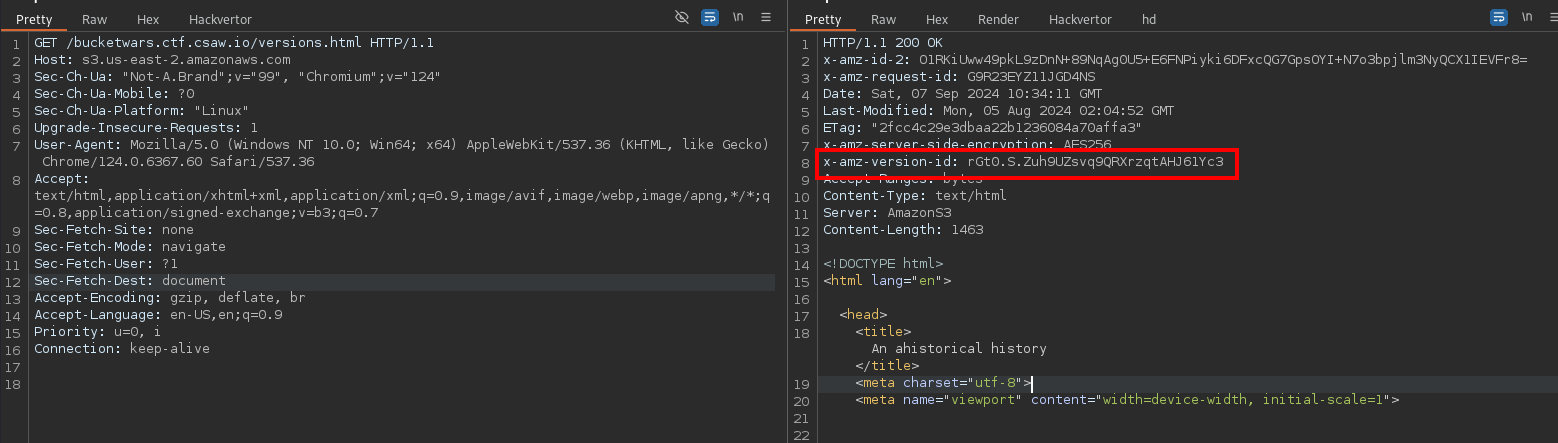Click the ETag response header value
Image resolution: width=1558 pixels, height=443 pixels.
1007,128
